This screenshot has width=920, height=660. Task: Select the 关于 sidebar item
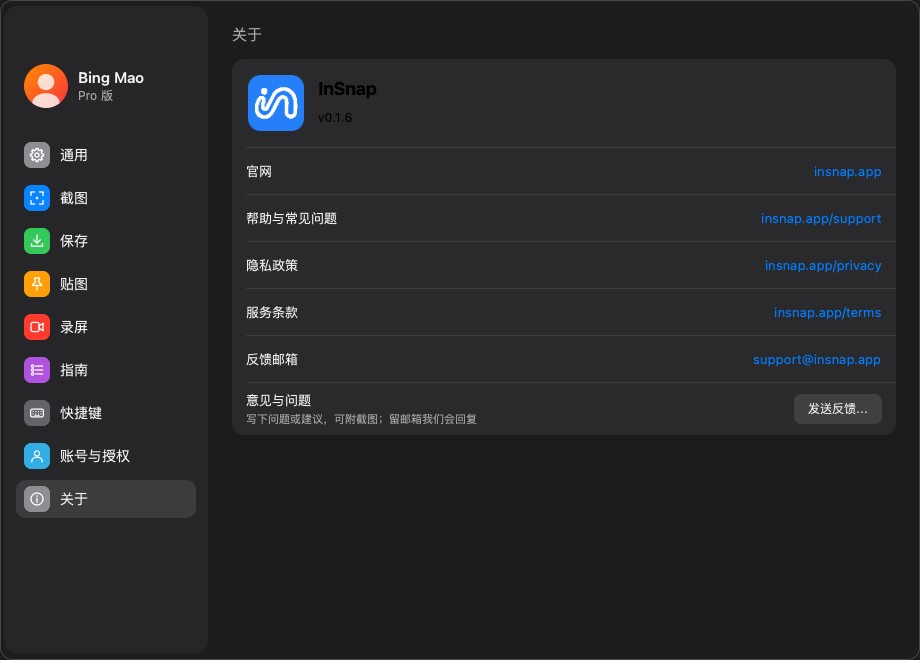106,499
